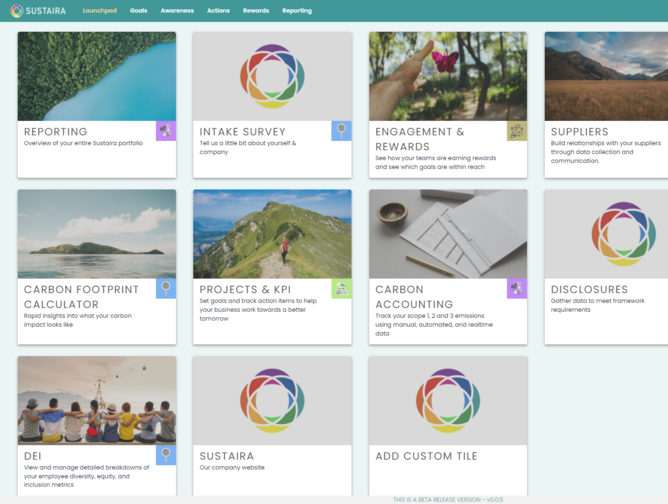Viewport: 668px width, 504px height.
Task: Click the DEI tile group of friends image
Action: (97, 400)
